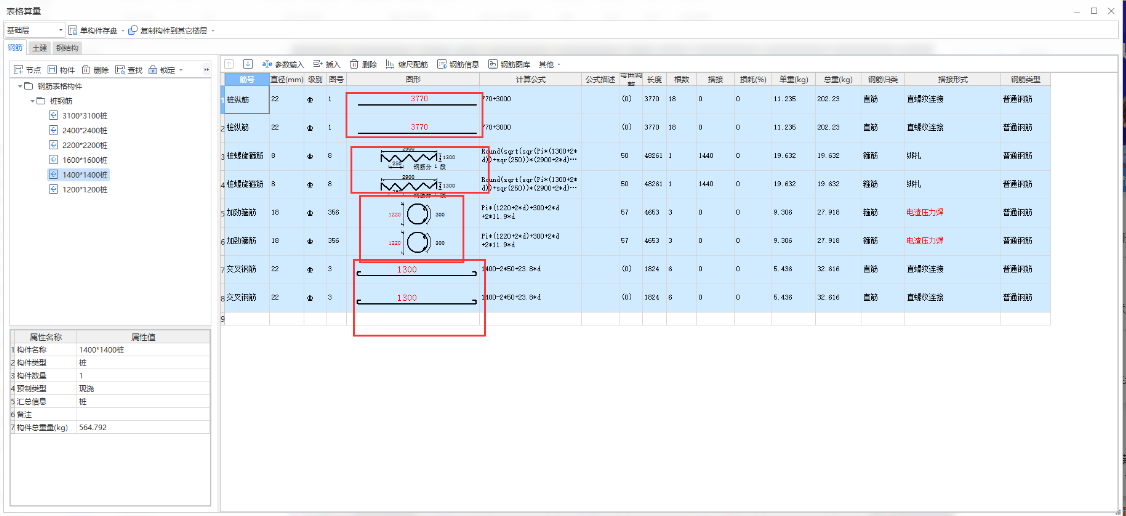Screen dimensions: 1126x516
Task: Click the 总重(kg) column header
Action: click(837, 79)
